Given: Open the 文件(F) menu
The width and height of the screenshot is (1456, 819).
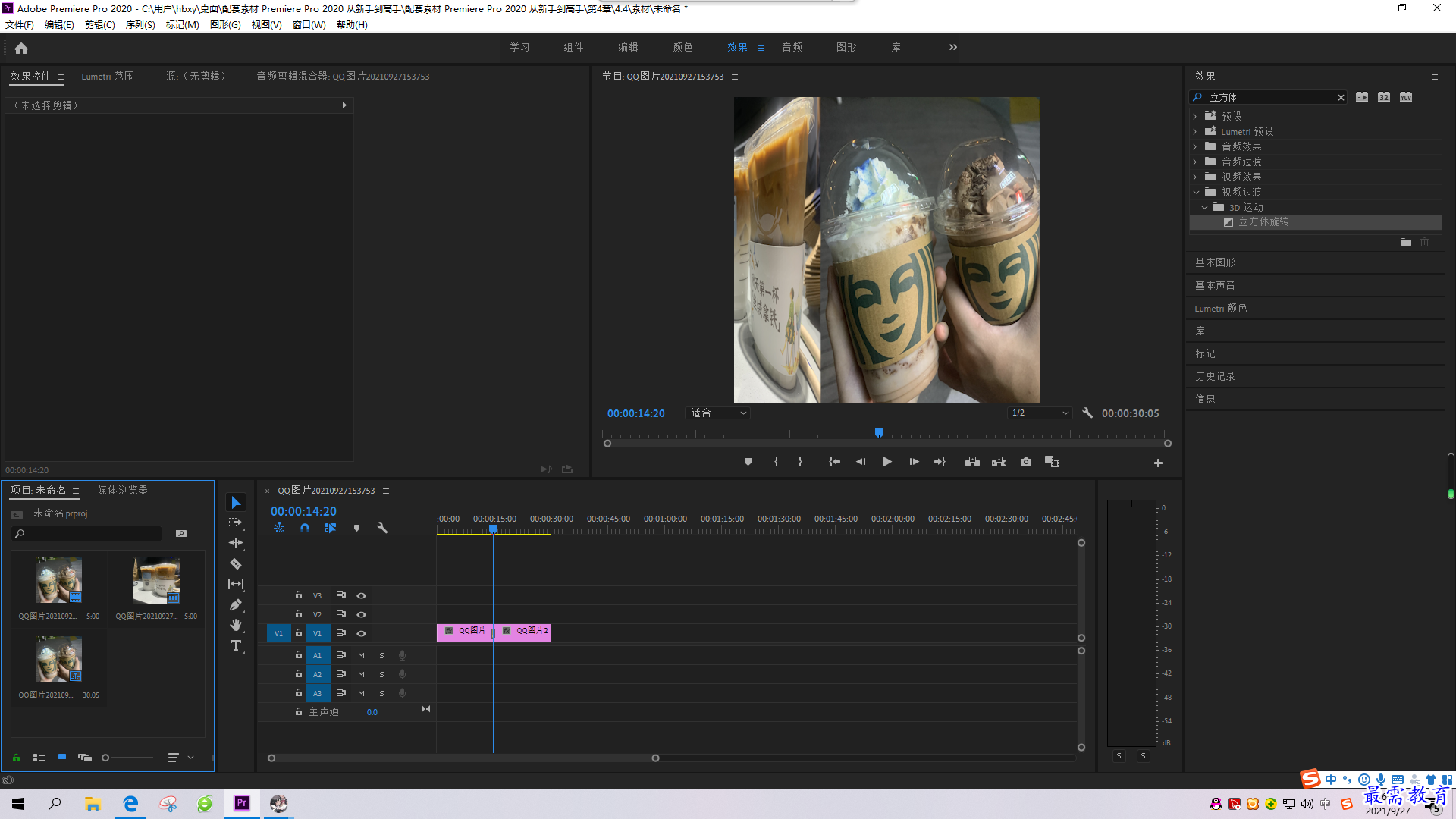Looking at the screenshot, I should (20, 25).
